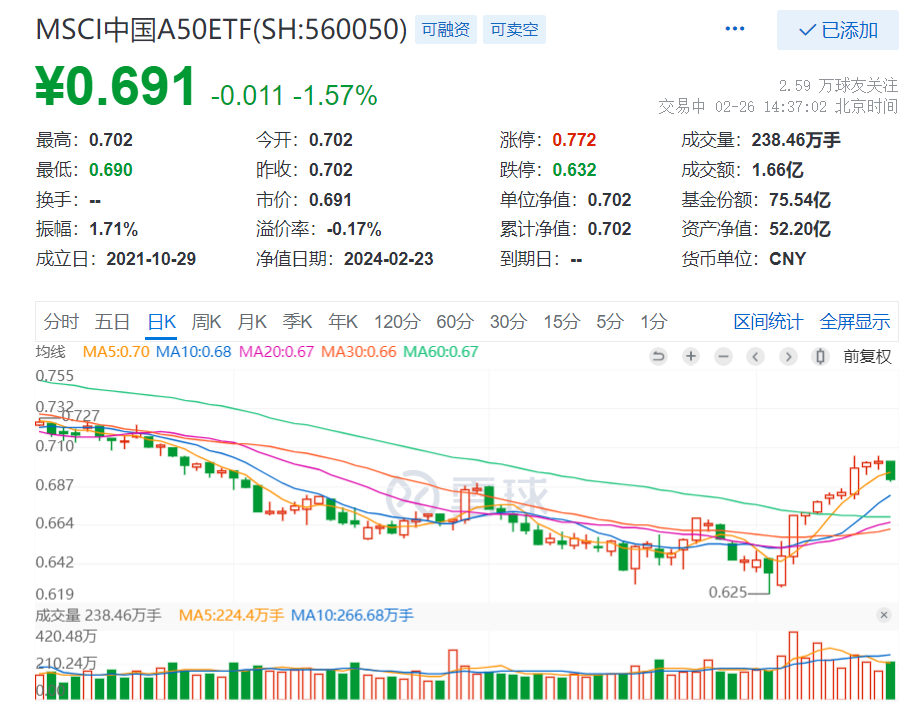The width and height of the screenshot is (923, 702).
Task: Click the MSCI中国A50ETF(SH:560050) title
Action: point(221,29)
